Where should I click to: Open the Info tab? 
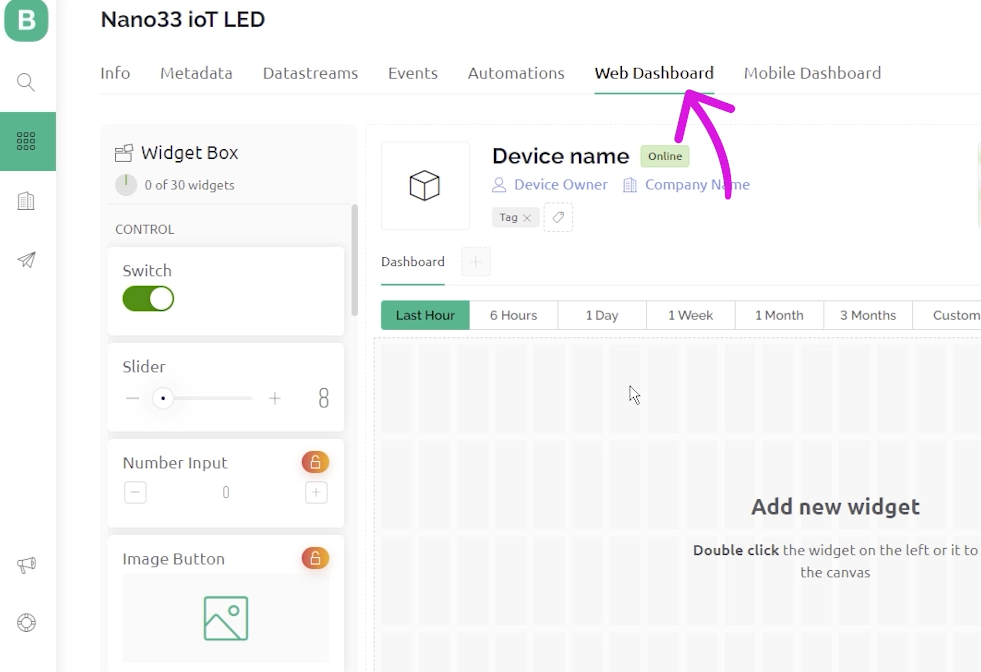tap(115, 73)
